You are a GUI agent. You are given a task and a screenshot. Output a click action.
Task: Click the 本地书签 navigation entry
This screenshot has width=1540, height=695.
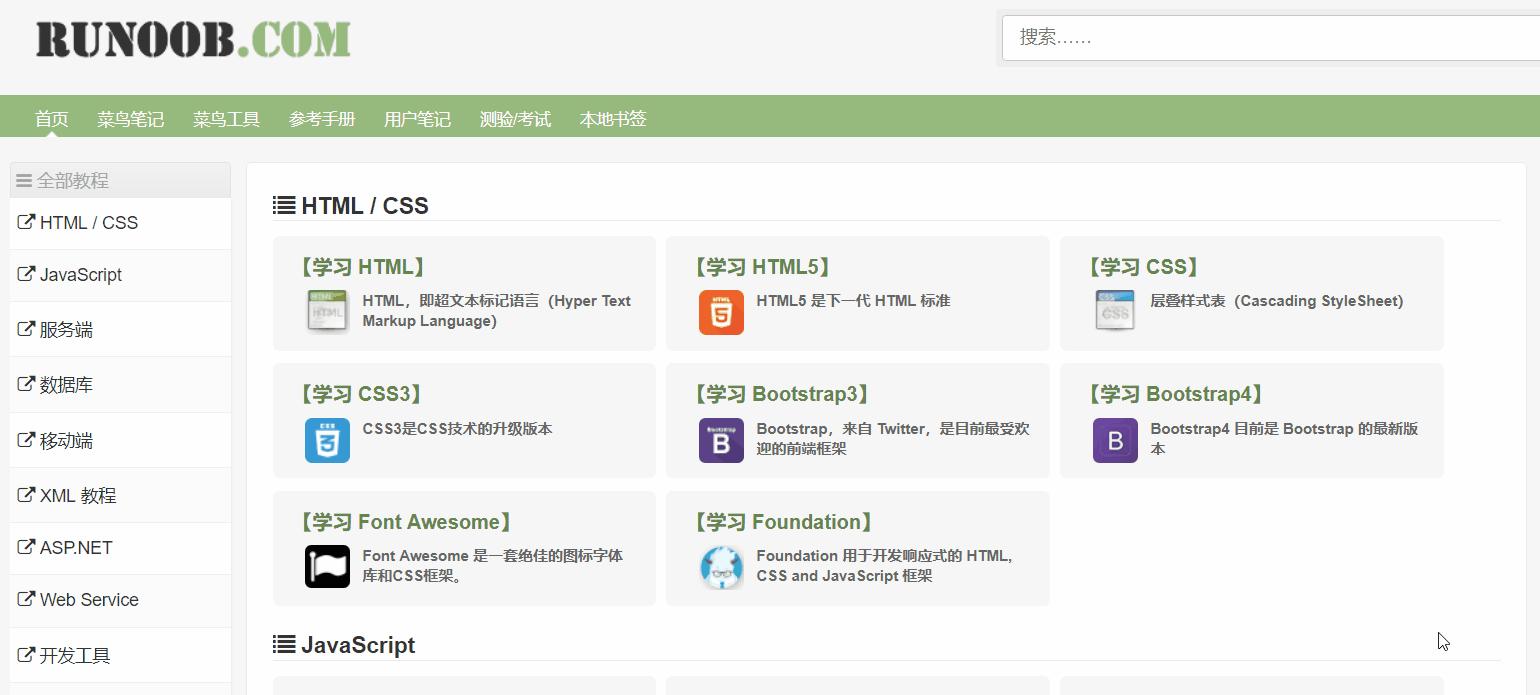(x=612, y=118)
